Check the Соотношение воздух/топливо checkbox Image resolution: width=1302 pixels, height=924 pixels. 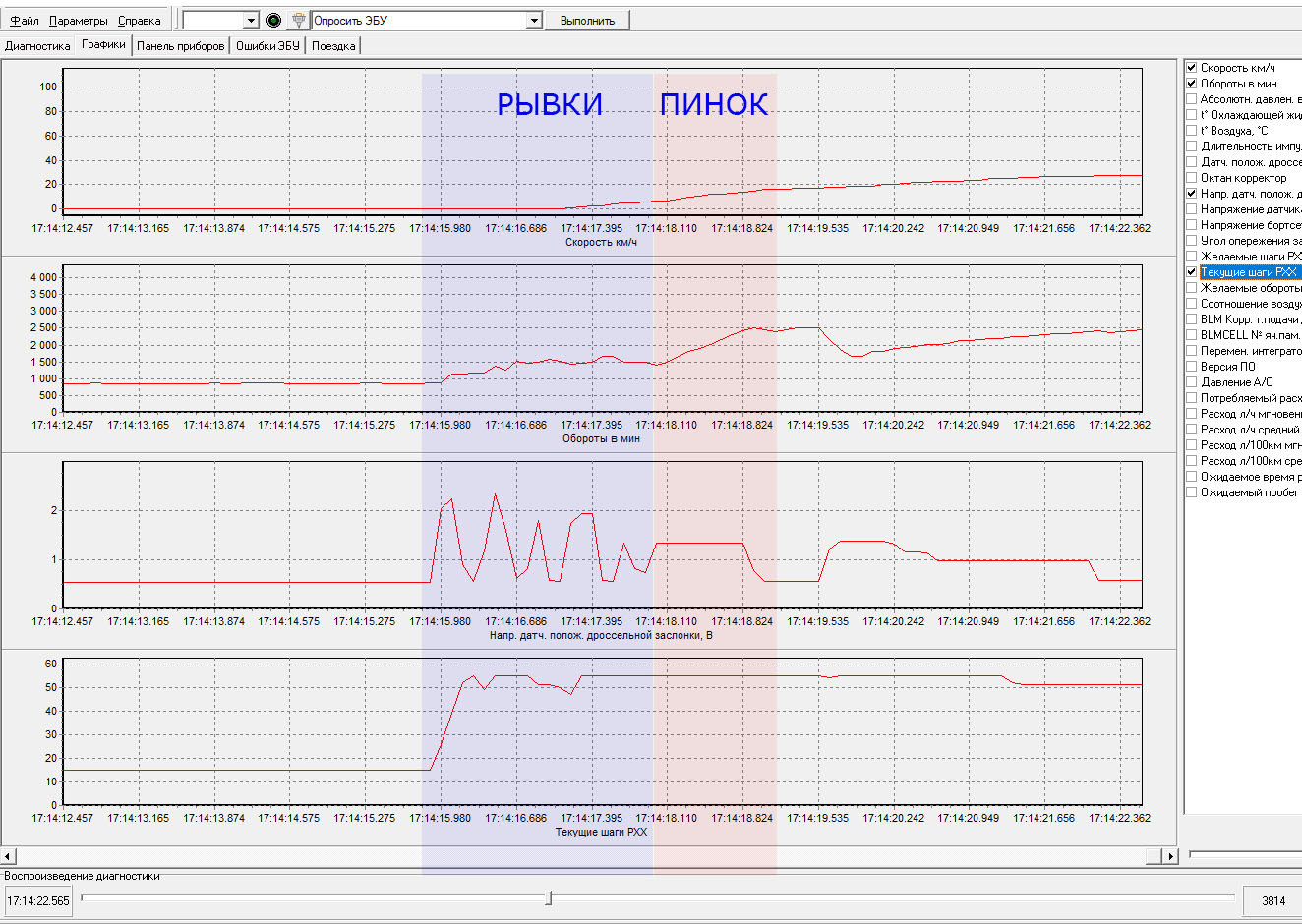pyautogui.click(x=1191, y=304)
